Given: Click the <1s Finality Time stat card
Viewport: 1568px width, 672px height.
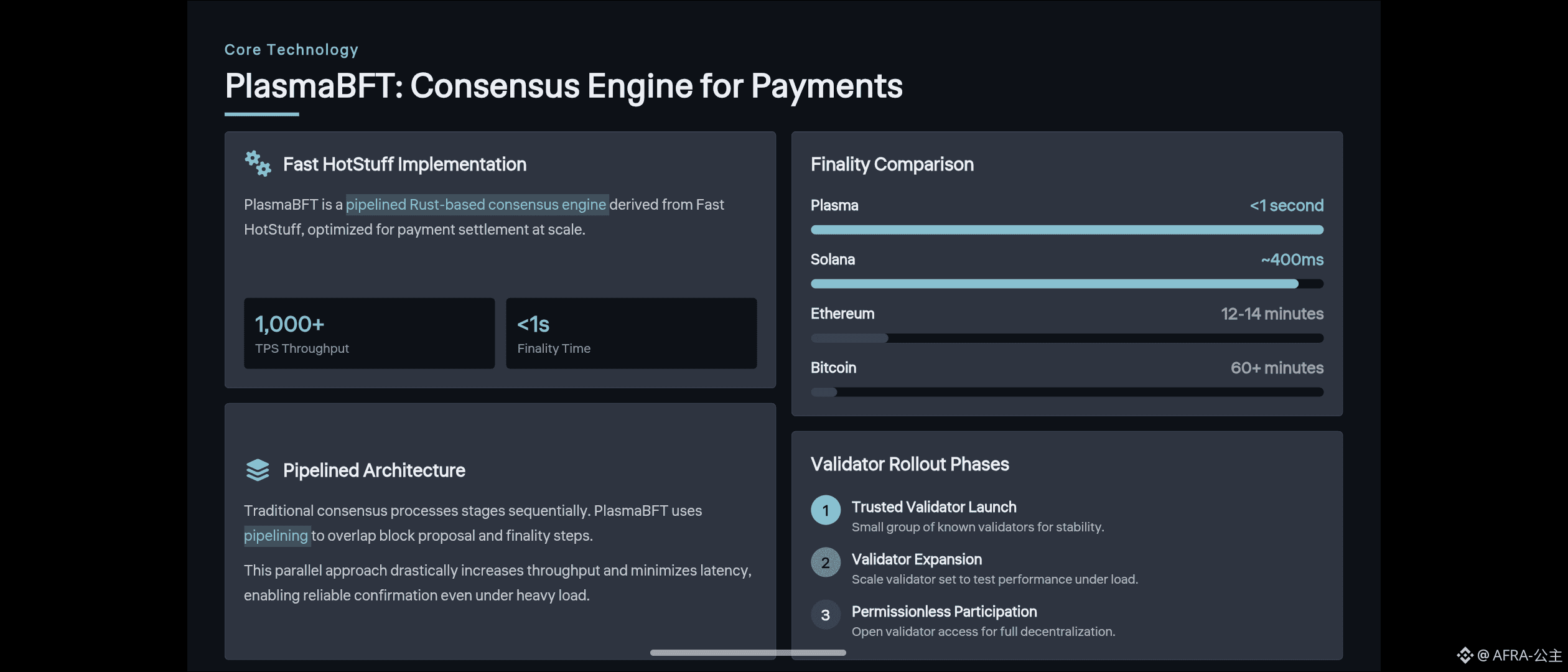Looking at the screenshot, I should click(x=631, y=334).
